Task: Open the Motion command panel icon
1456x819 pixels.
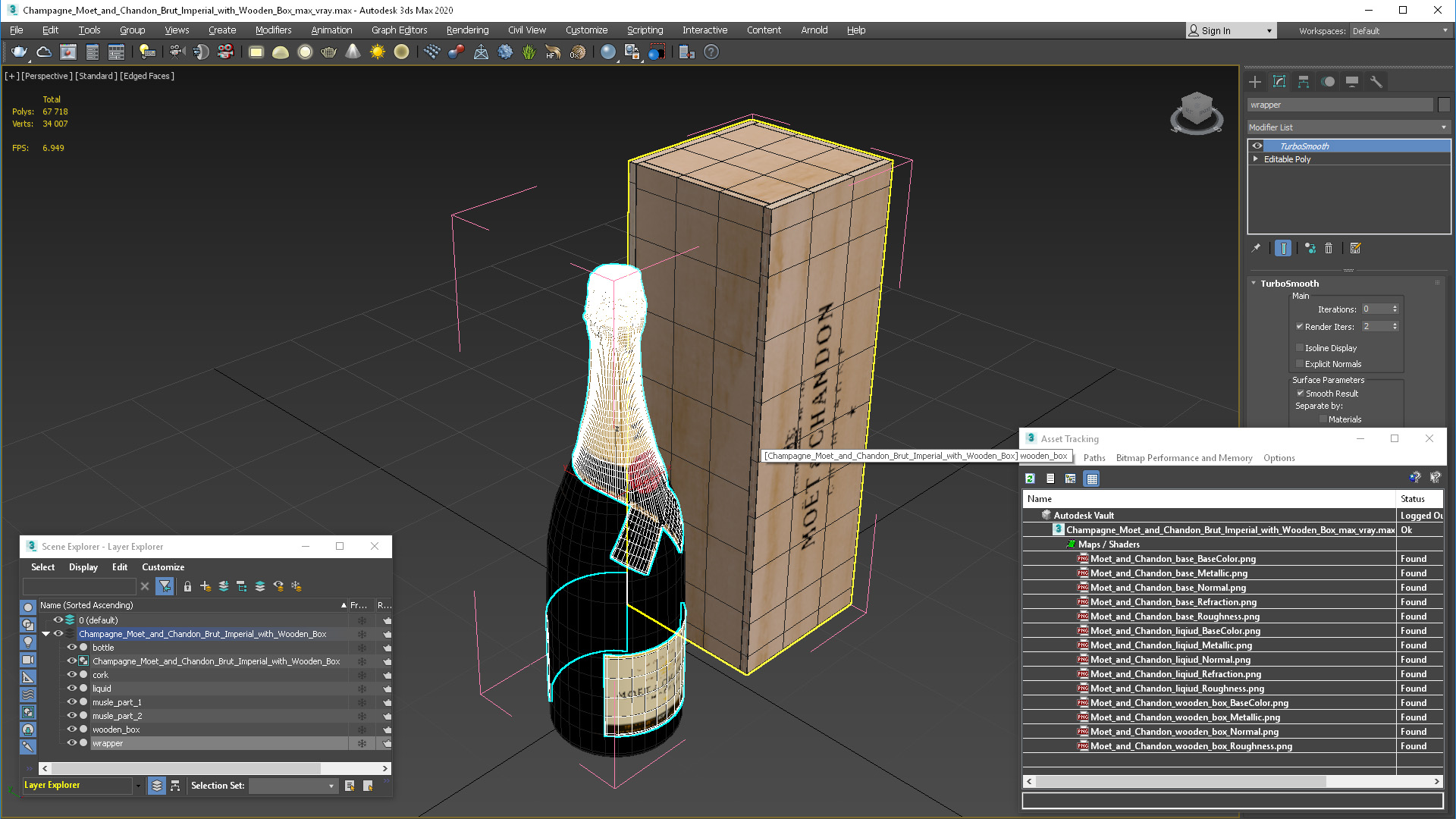Action: [x=1328, y=82]
